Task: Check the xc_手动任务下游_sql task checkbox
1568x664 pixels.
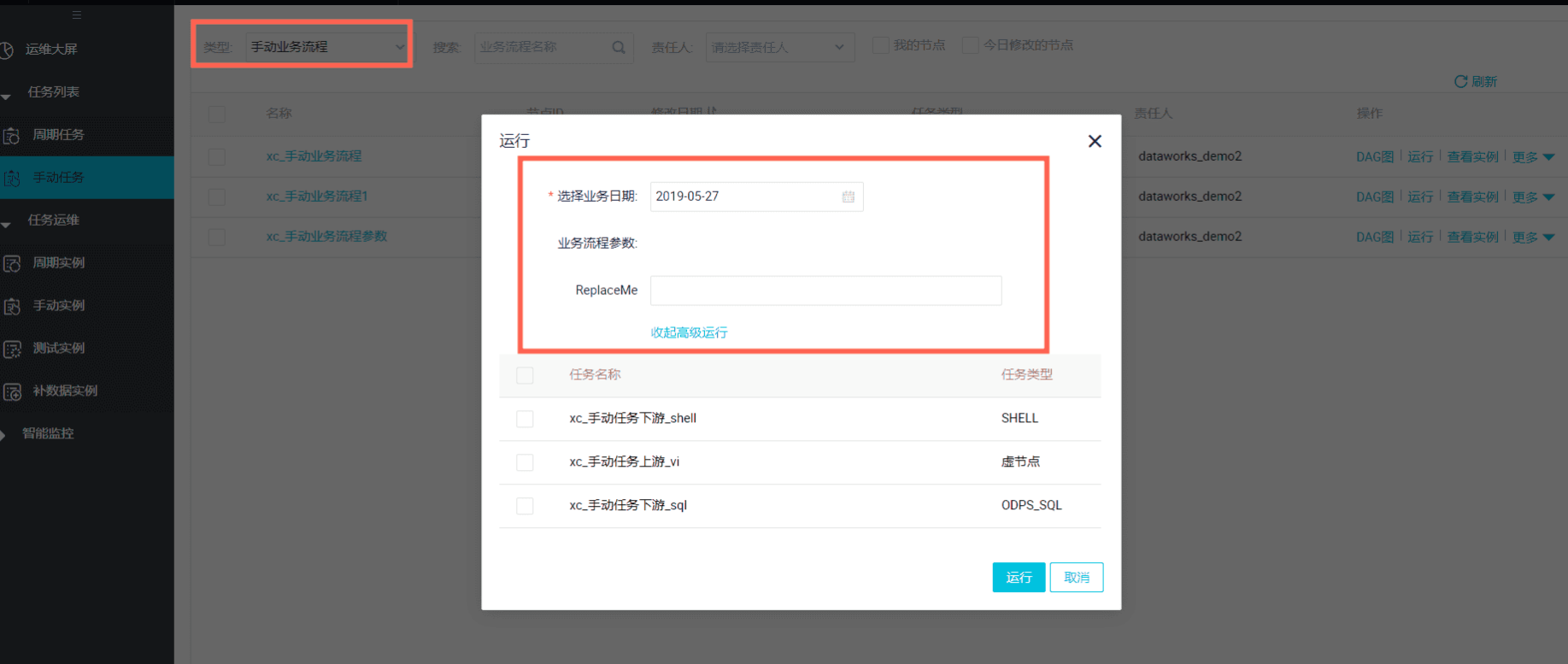Action: pyautogui.click(x=525, y=506)
